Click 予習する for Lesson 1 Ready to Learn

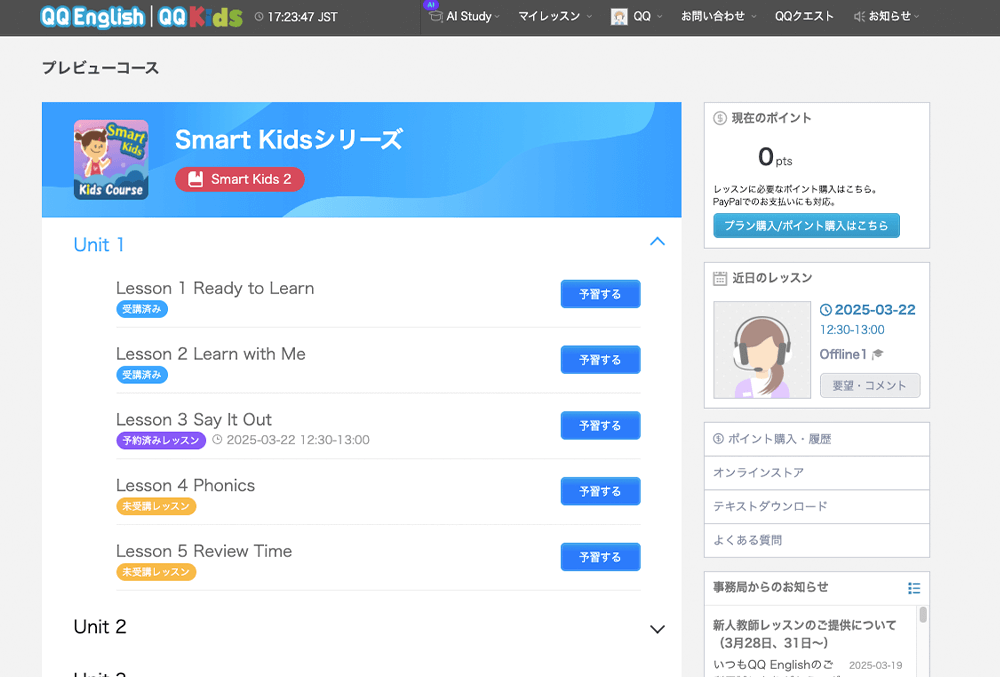click(x=600, y=294)
